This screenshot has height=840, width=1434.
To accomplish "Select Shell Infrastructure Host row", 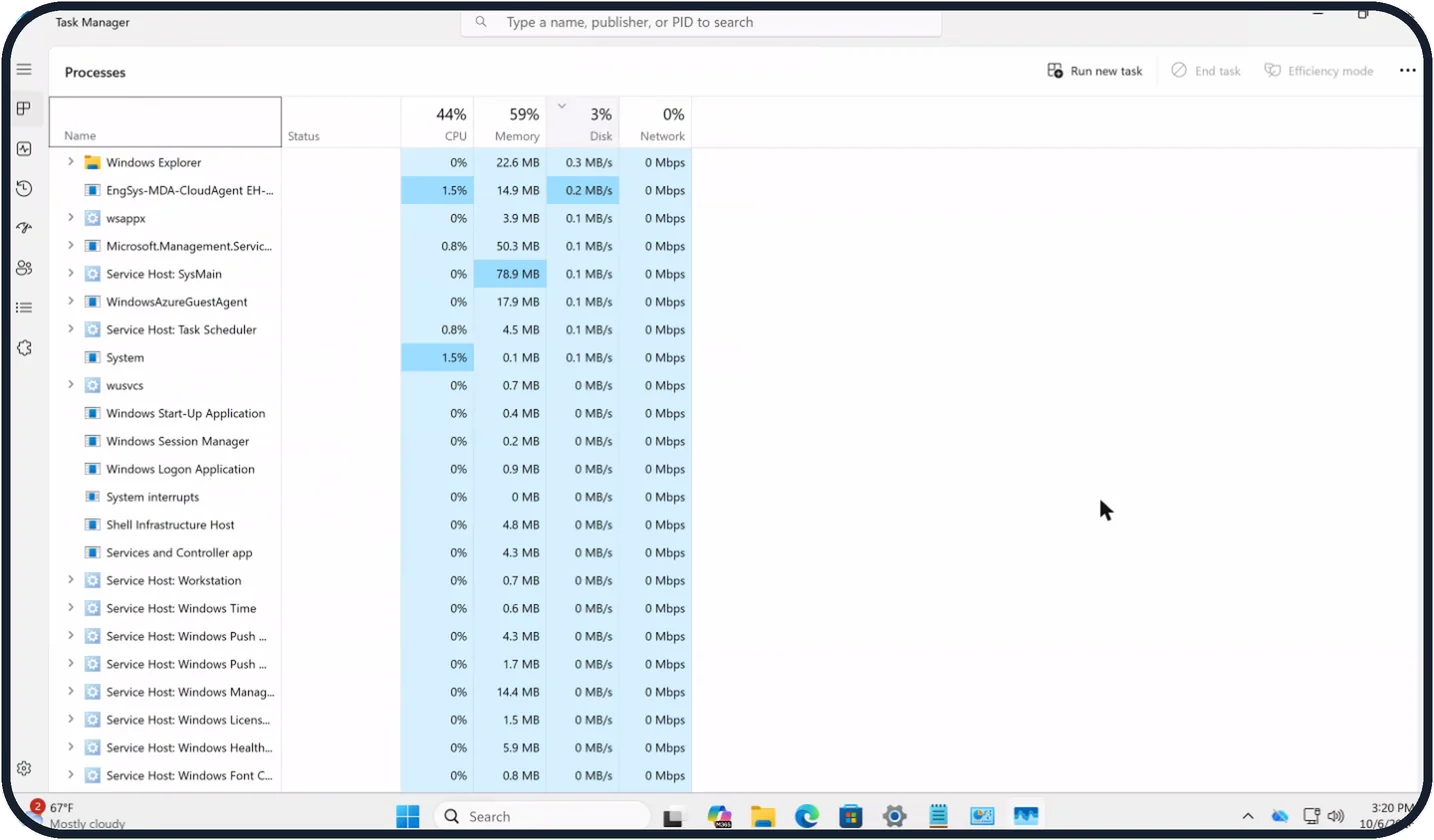I will coord(370,525).
